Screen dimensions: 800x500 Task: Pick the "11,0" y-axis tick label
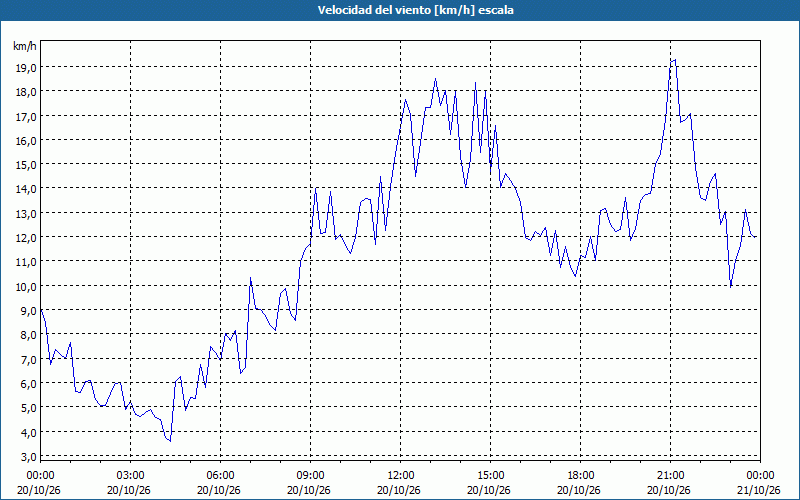pos(25,262)
